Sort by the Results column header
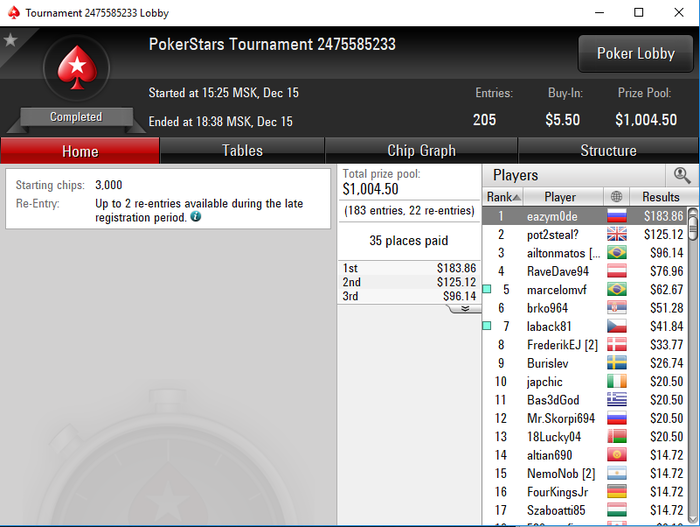700x527 pixels. pyautogui.click(x=661, y=197)
